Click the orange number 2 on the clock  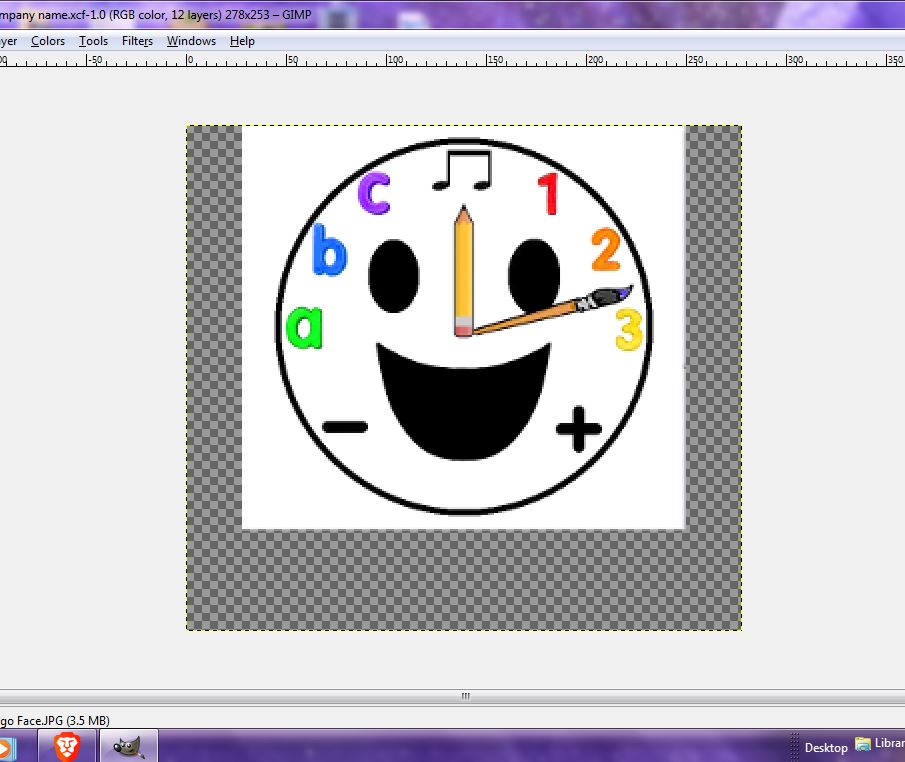(x=605, y=250)
